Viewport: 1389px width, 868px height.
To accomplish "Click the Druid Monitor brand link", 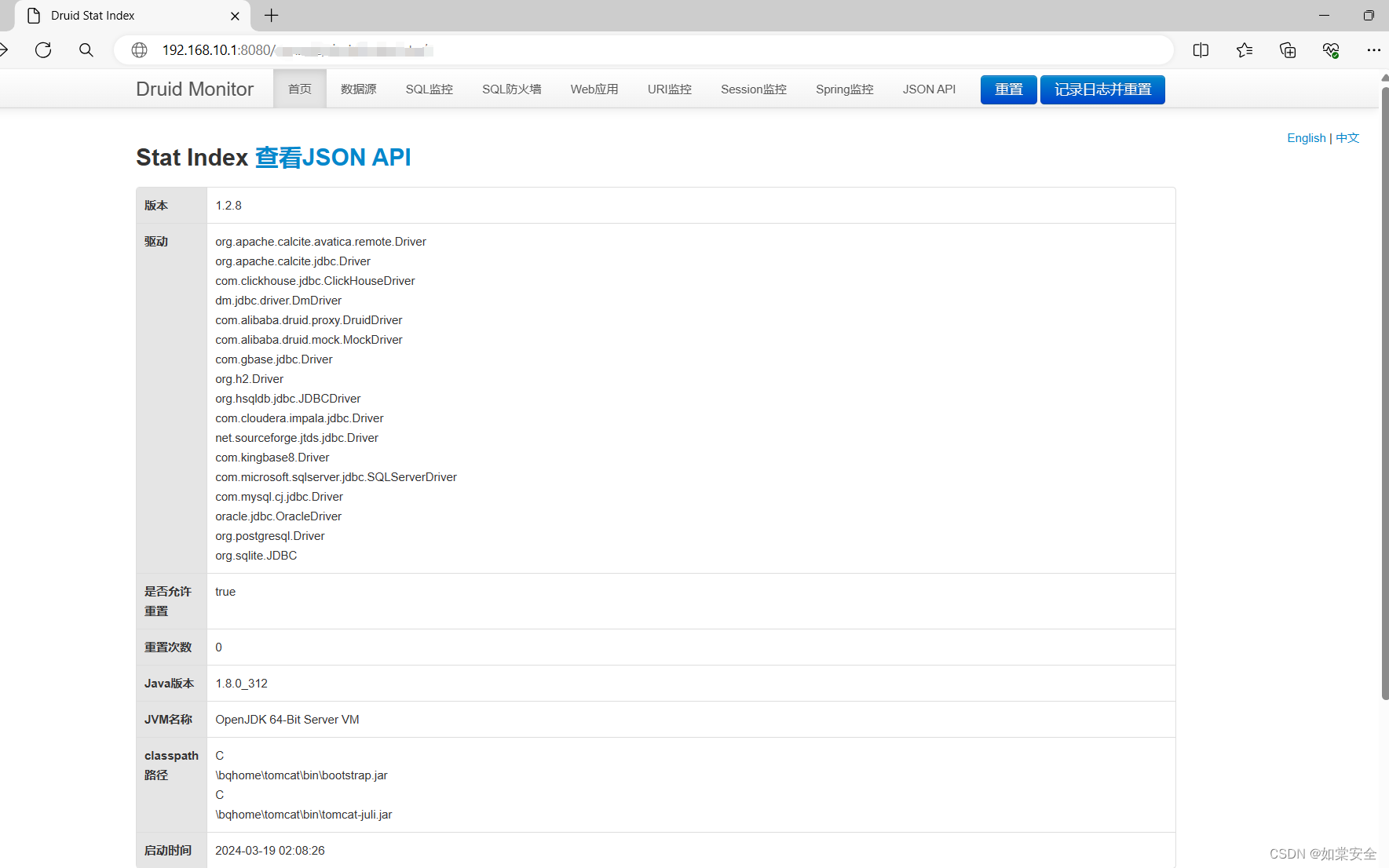I will [195, 89].
